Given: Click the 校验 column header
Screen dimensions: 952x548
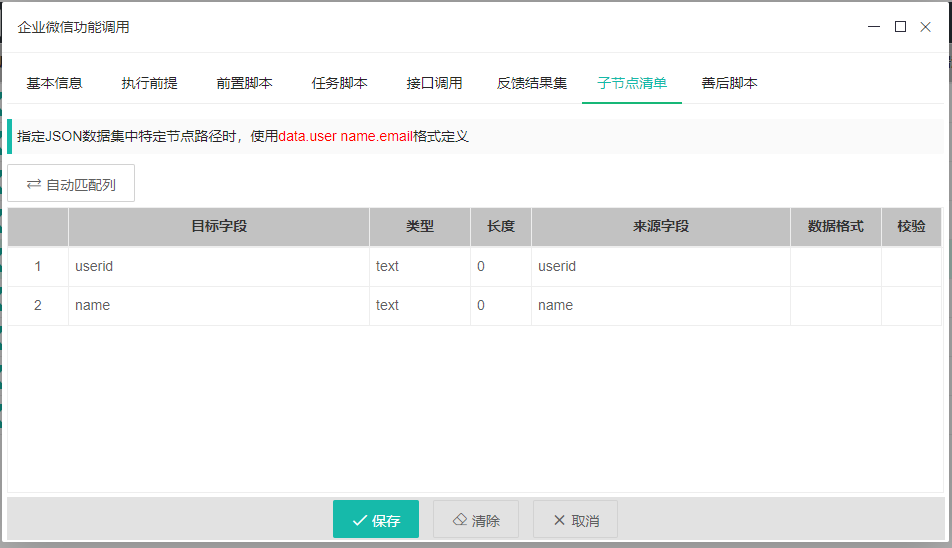Looking at the screenshot, I should (x=911, y=226).
